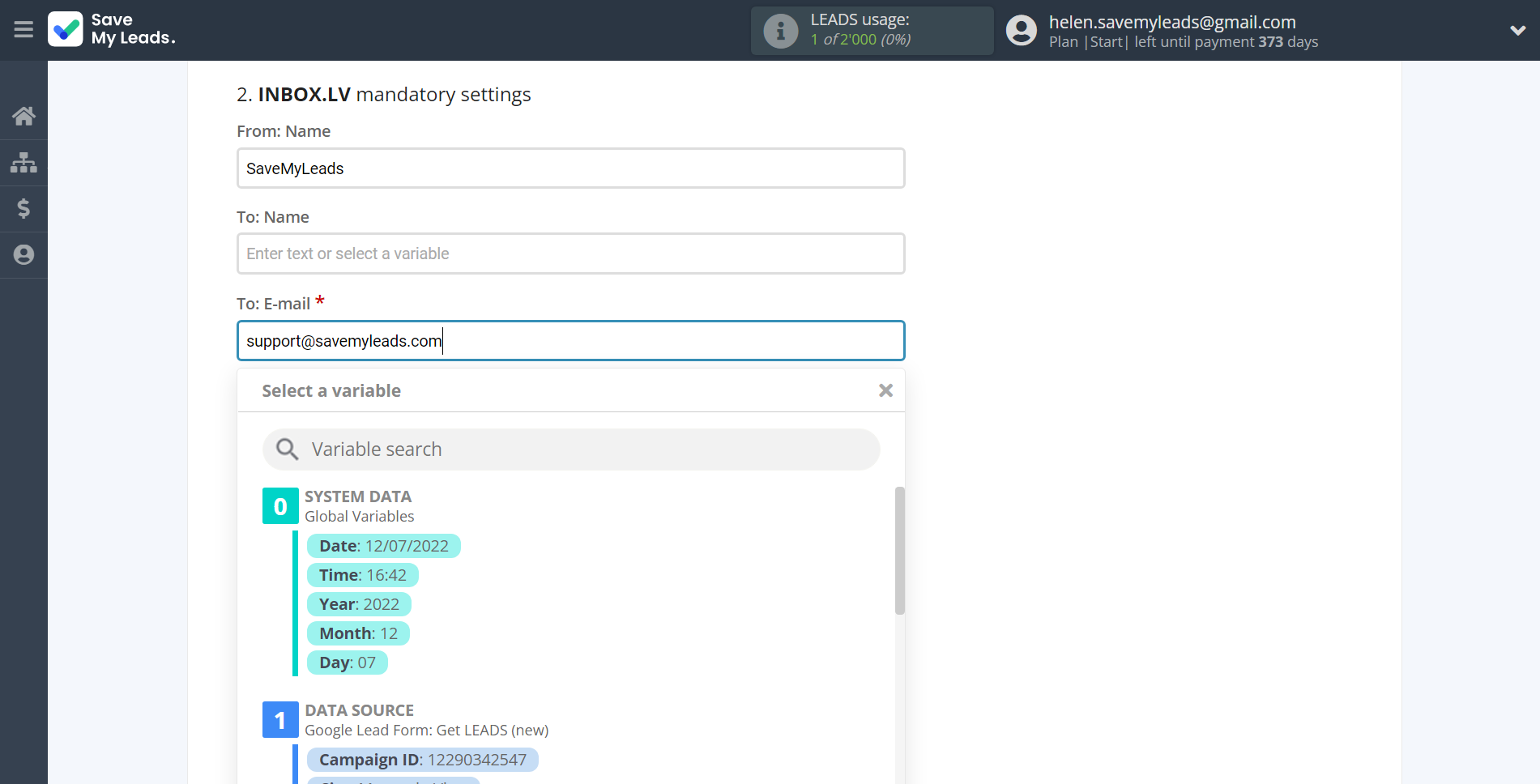
Task: Click the Global Variables subtitle
Action: click(x=359, y=517)
